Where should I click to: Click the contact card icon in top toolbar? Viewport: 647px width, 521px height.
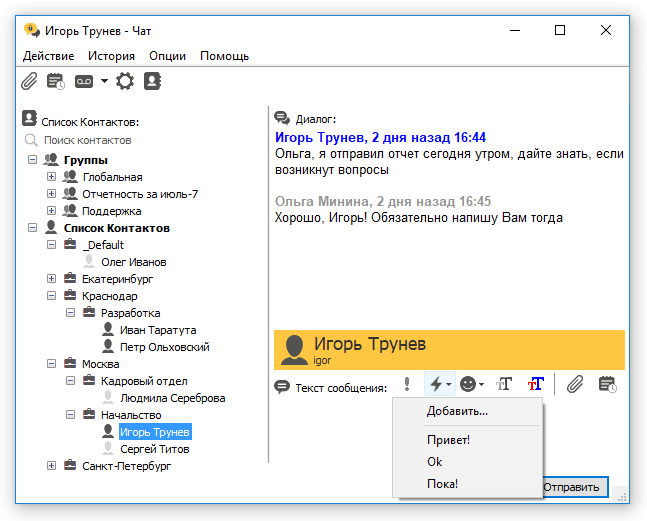pos(152,81)
